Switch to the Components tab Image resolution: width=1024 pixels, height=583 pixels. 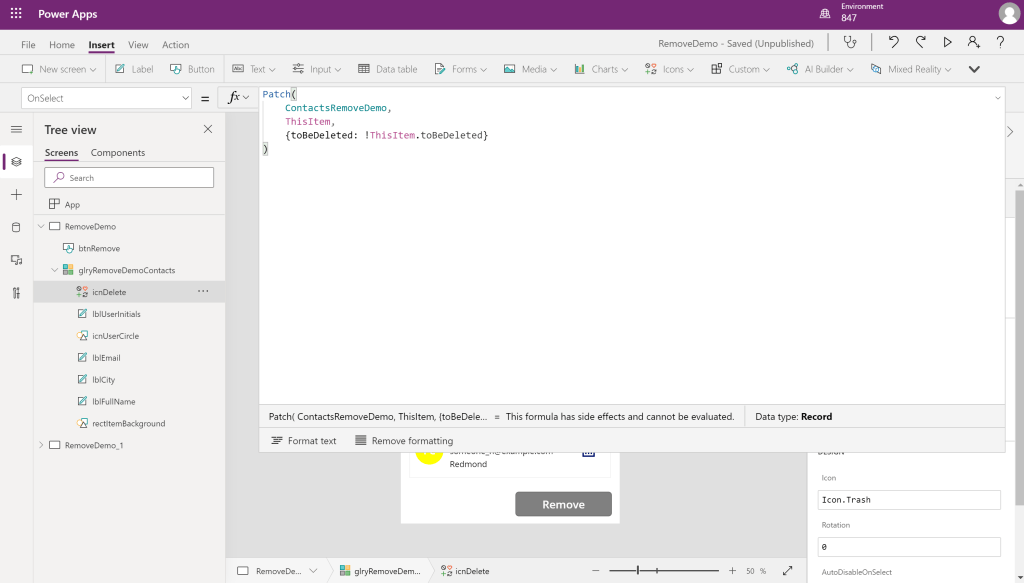click(118, 153)
